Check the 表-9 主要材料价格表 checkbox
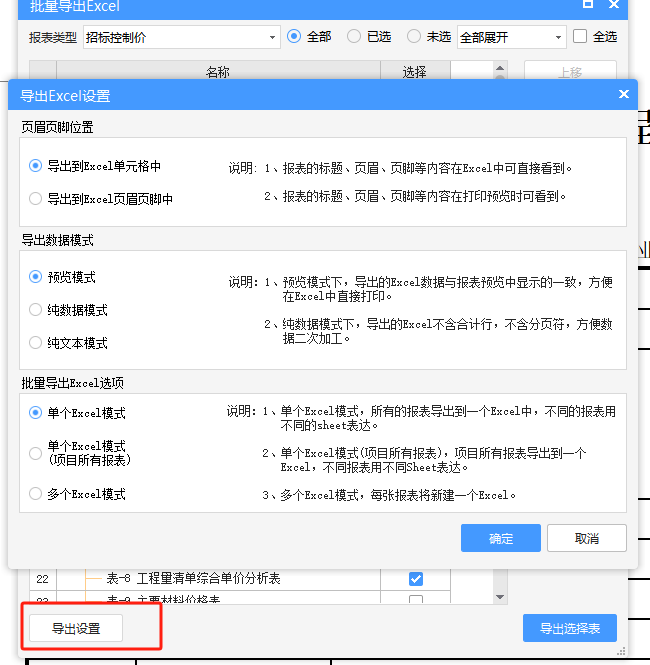 click(x=416, y=599)
